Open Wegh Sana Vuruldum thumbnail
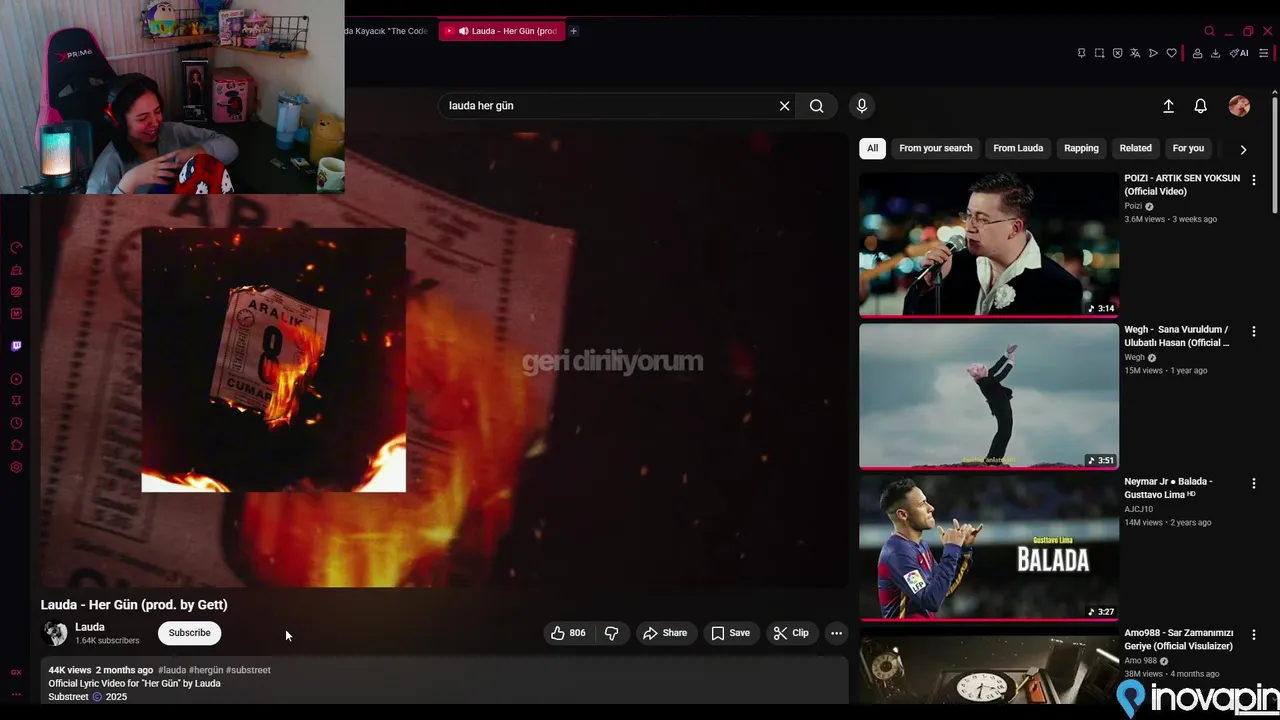The height and width of the screenshot is (720, 1280). (989, 396)
